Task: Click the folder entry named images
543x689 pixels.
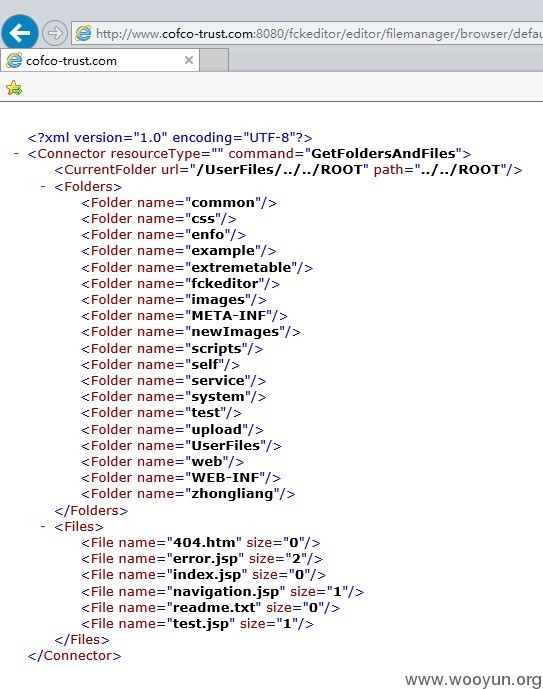Action: [x=174, y=300]
